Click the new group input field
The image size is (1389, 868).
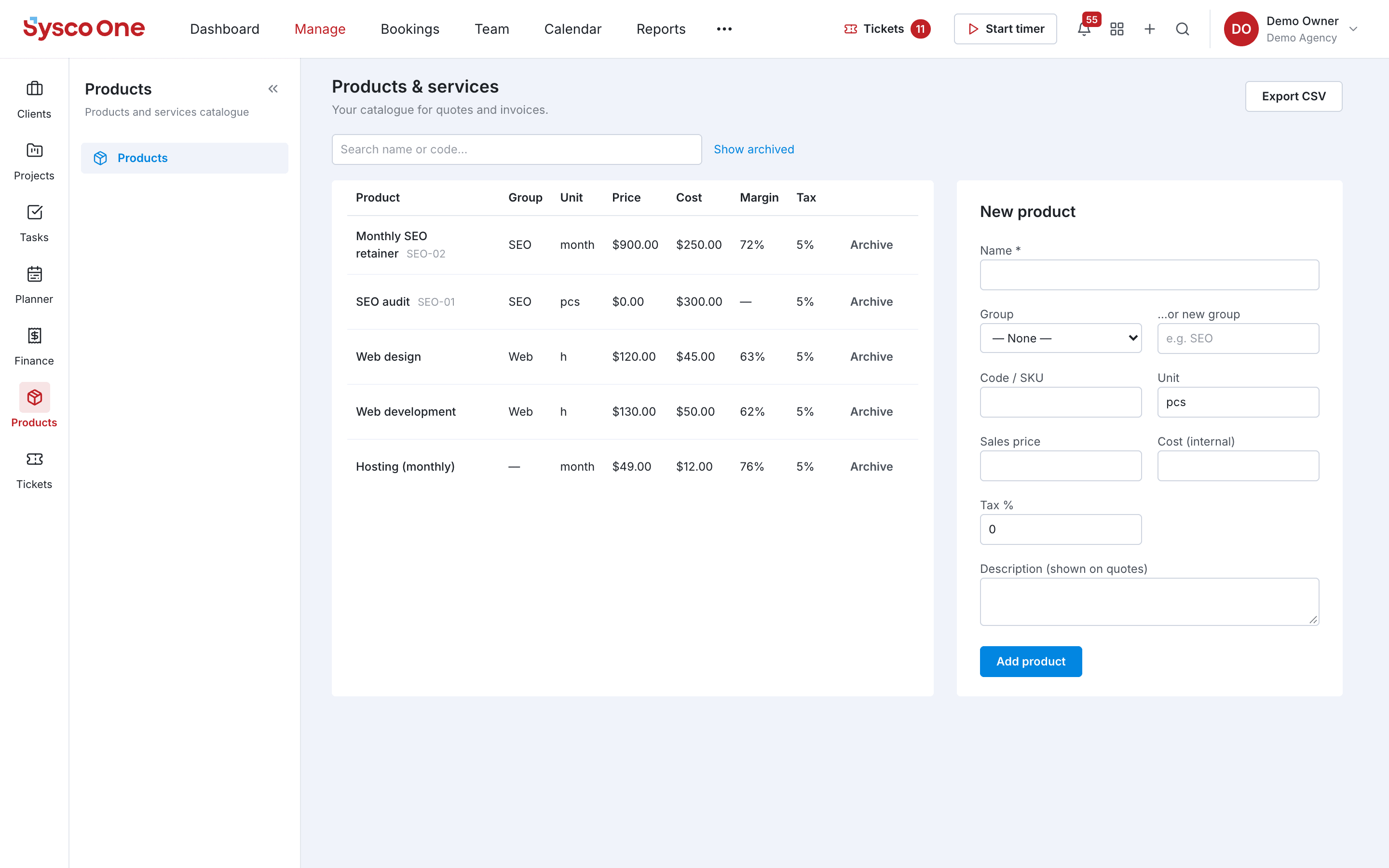(1238, 338)
